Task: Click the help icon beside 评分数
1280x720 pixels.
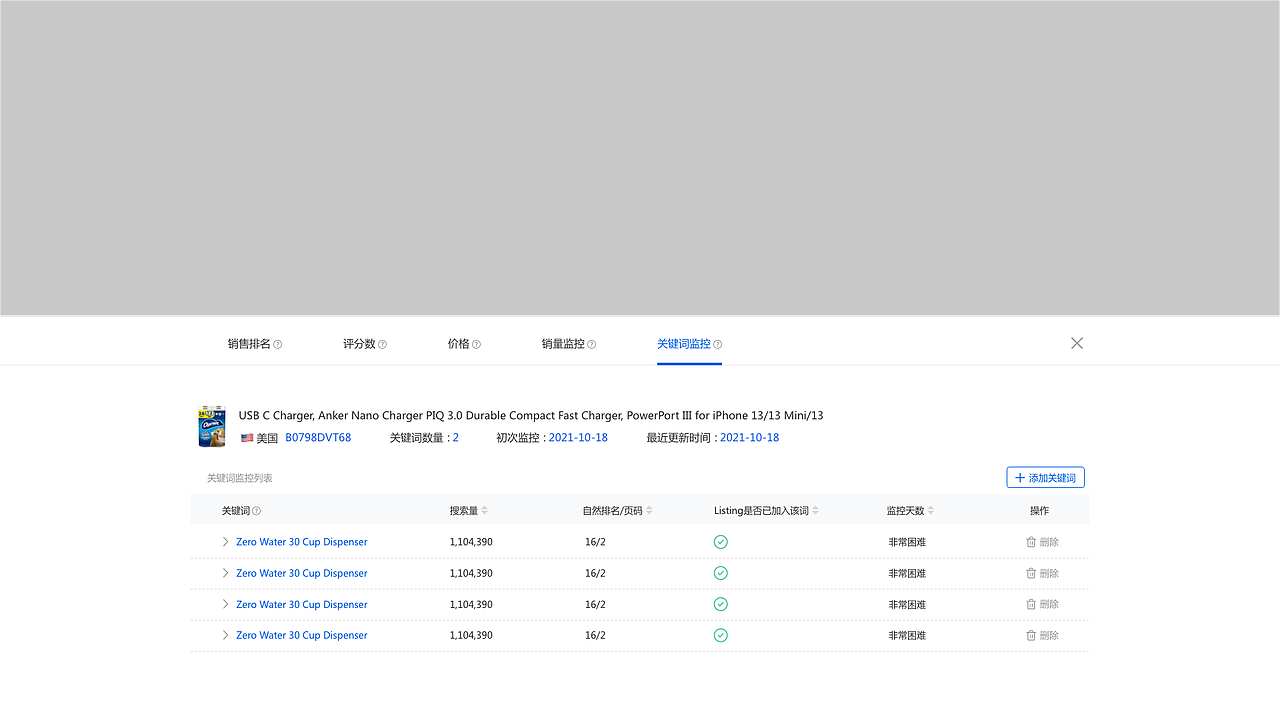Action: (x=382, y=344)
